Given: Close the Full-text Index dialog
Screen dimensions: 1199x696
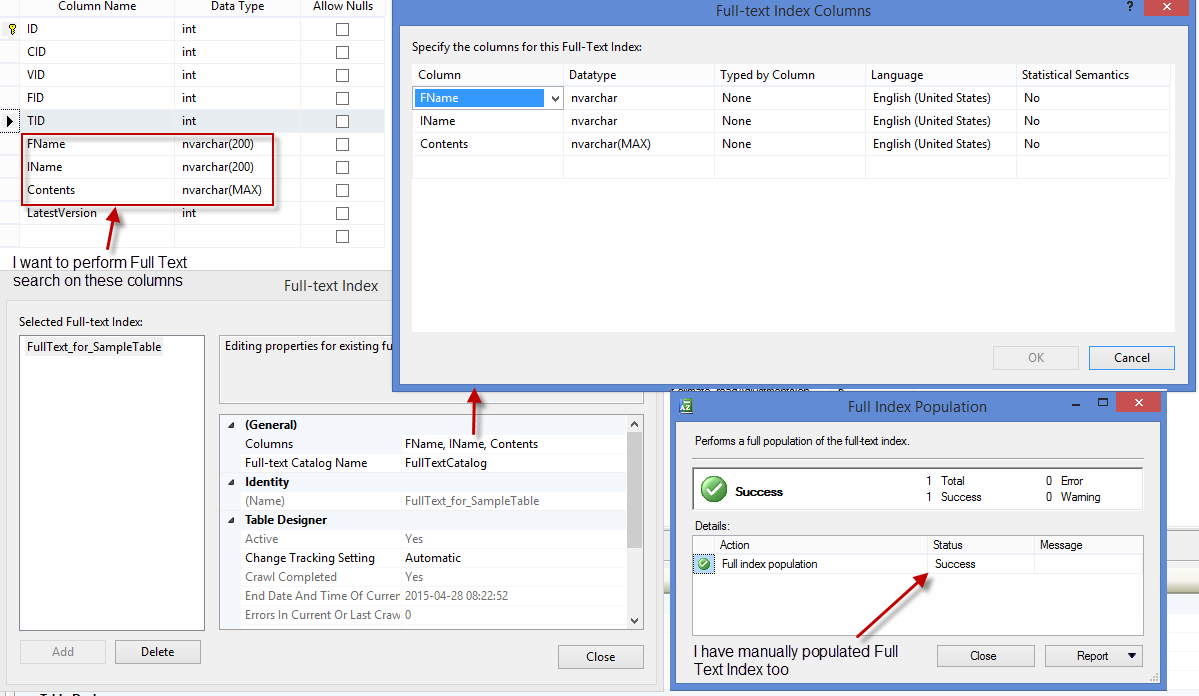Looking at the screenshot, I should 600,656.
